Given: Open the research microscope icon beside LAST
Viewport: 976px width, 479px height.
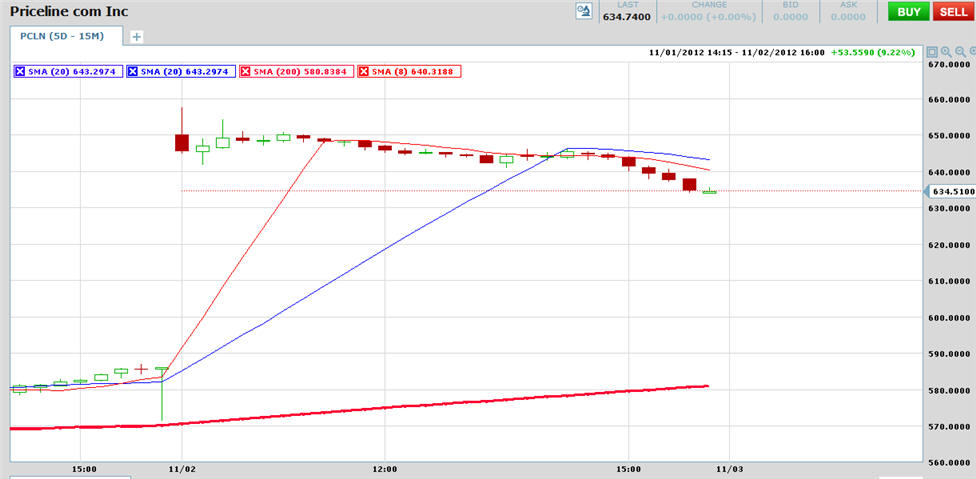Looking at the screenshot, I should [x=584, y=11].
